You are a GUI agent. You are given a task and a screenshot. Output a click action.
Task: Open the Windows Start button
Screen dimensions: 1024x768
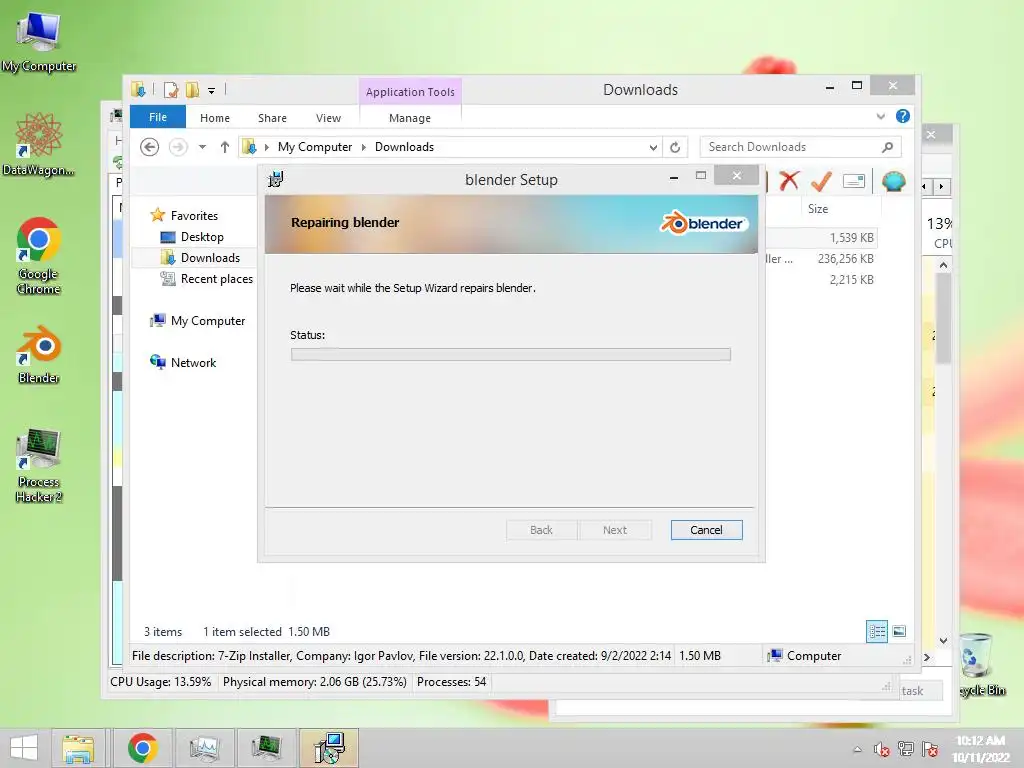(24, 748)
